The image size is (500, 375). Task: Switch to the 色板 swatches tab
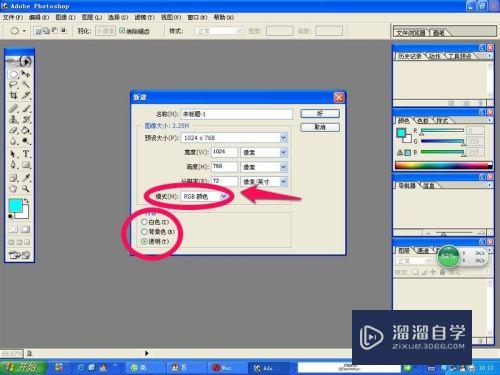(x=423, y=121)
